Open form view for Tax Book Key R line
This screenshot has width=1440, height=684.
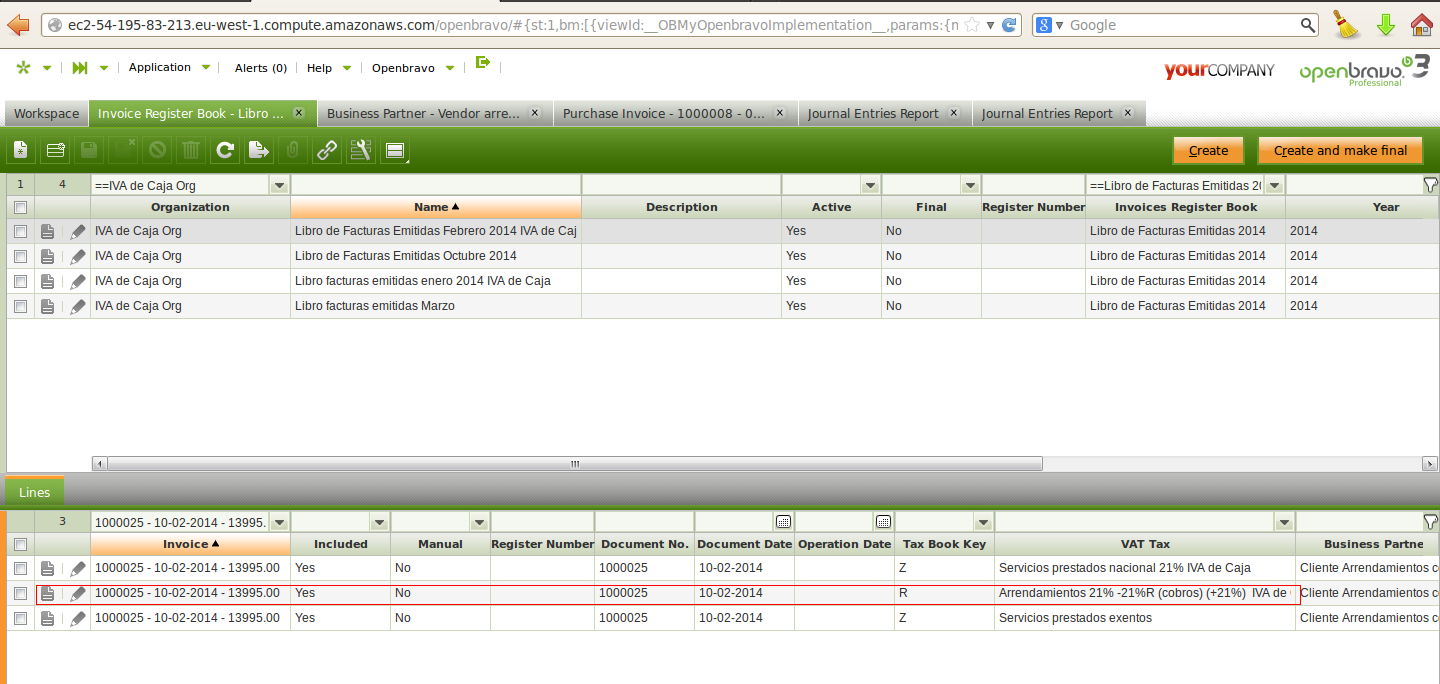[48, 594]
